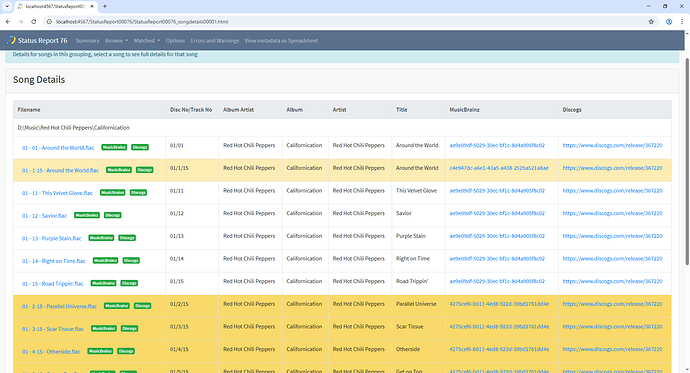690x373 pixels.
Task: Click Discogs badge next to Savior.flac
Action: click(113, 216)
